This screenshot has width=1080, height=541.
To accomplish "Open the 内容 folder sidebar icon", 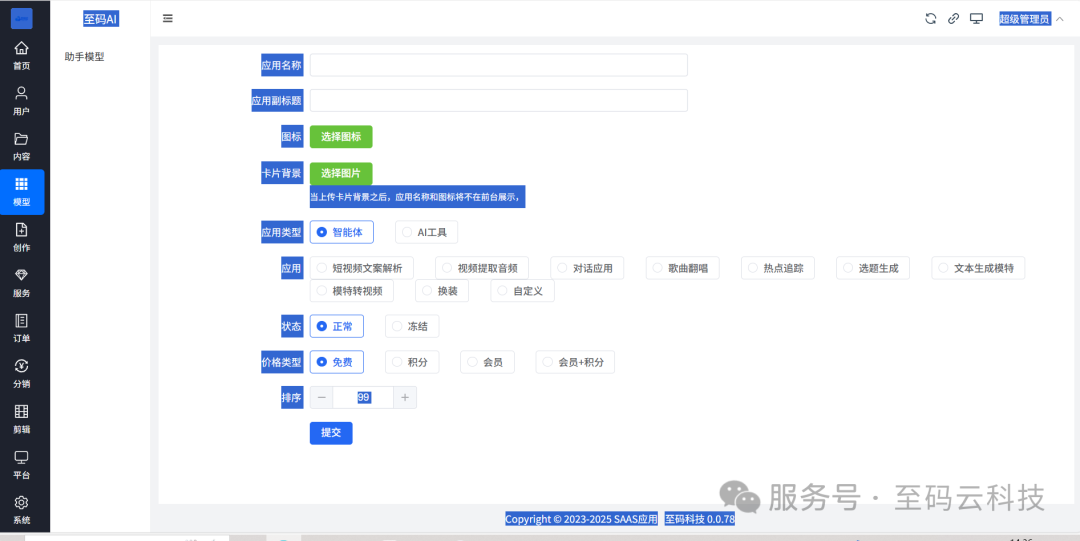I will (x=22, y=147).
